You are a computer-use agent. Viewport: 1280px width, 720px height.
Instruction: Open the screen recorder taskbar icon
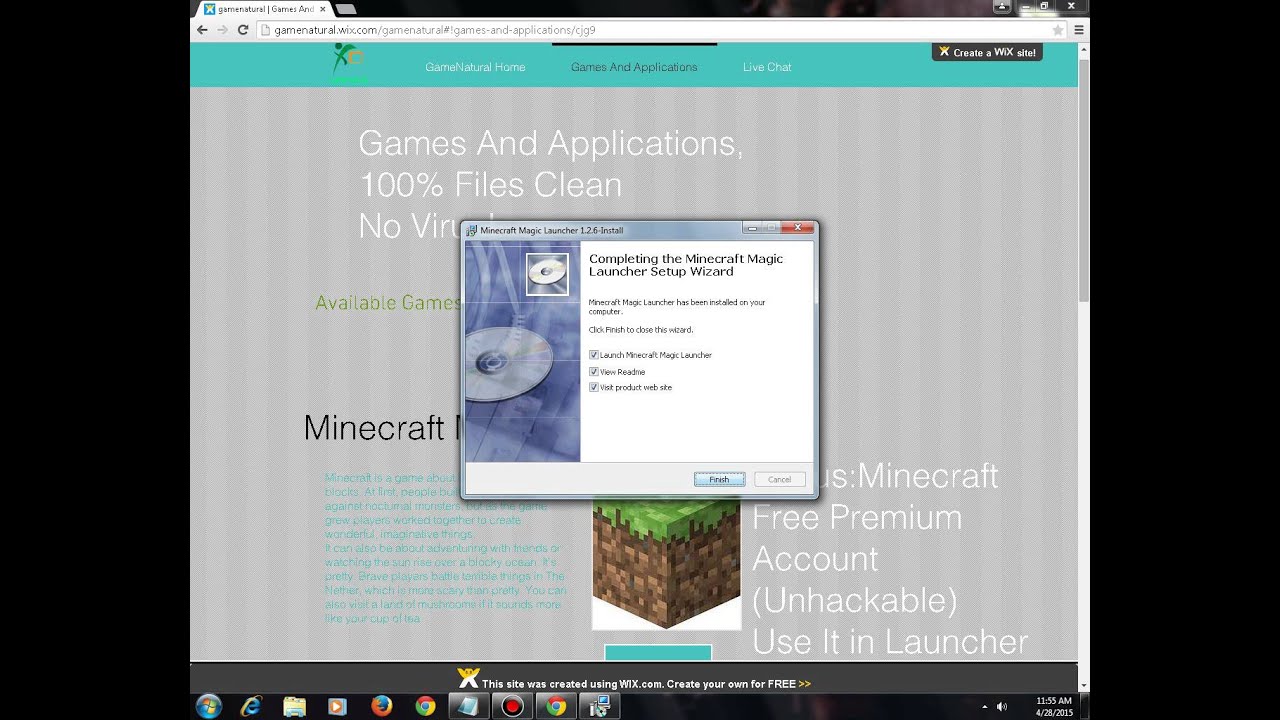tap(512, 707)
